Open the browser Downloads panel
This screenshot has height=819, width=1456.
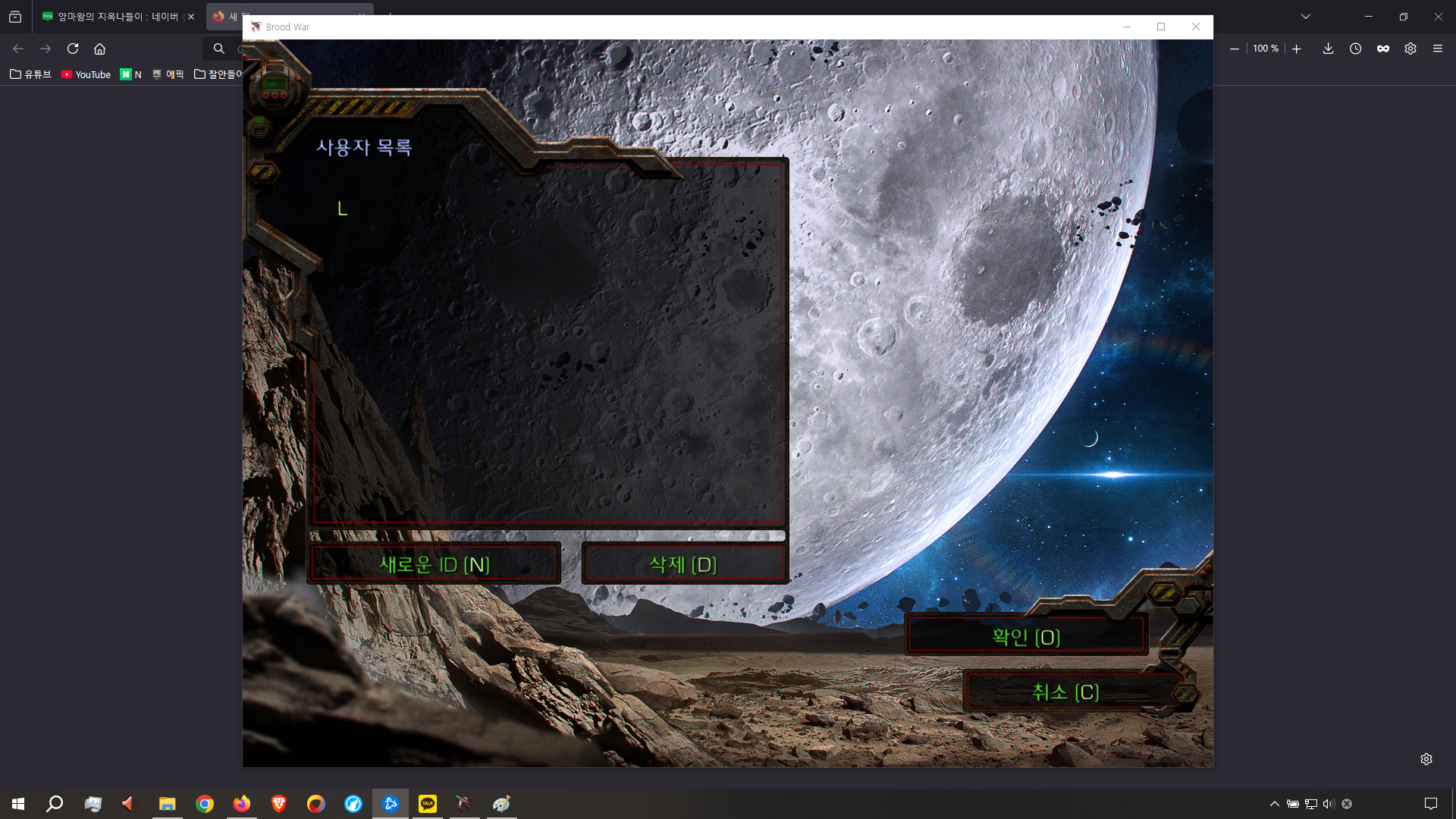pos(1328,49)
